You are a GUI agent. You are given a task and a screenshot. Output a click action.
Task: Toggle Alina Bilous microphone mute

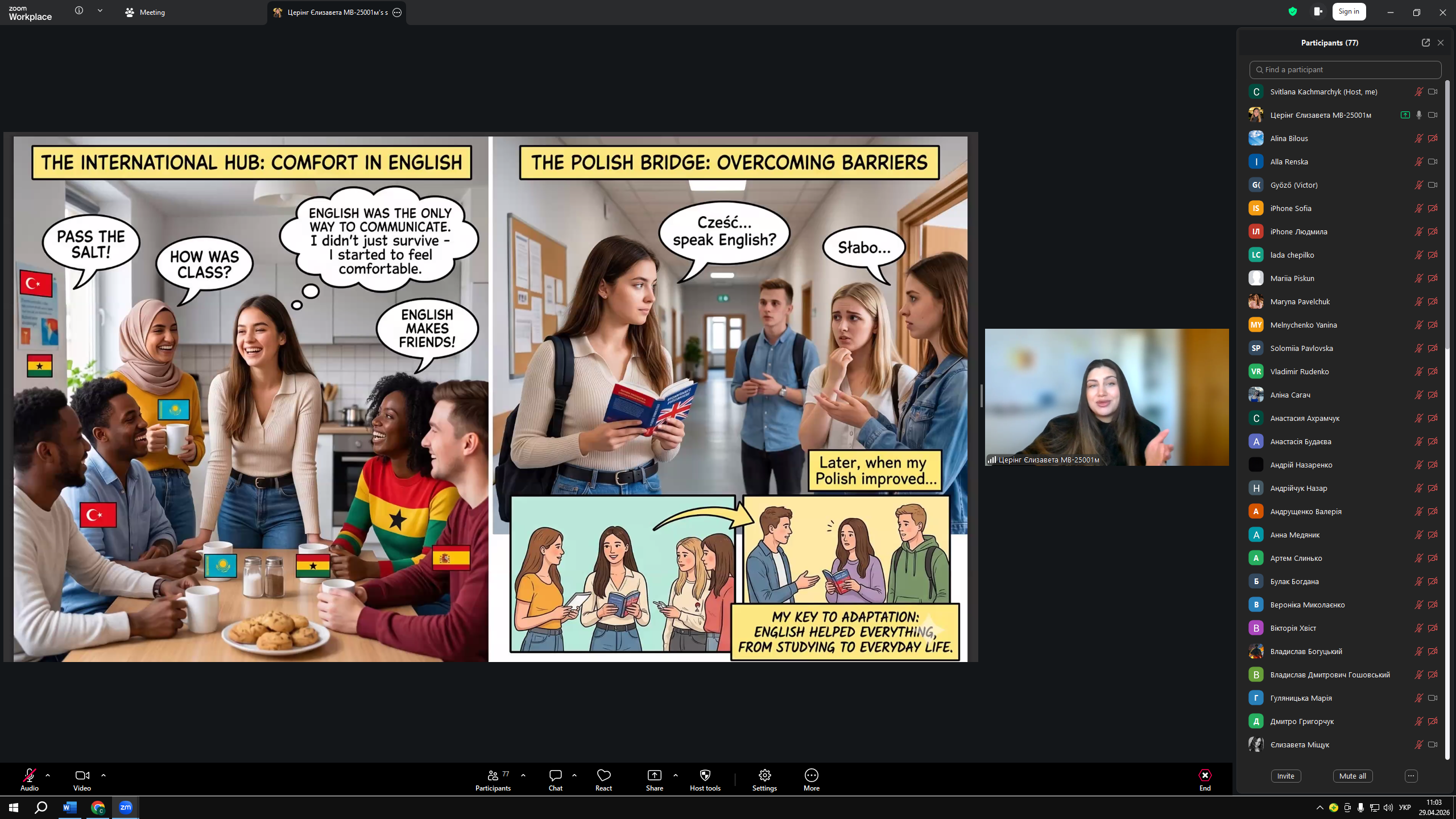pos(1418,138)
